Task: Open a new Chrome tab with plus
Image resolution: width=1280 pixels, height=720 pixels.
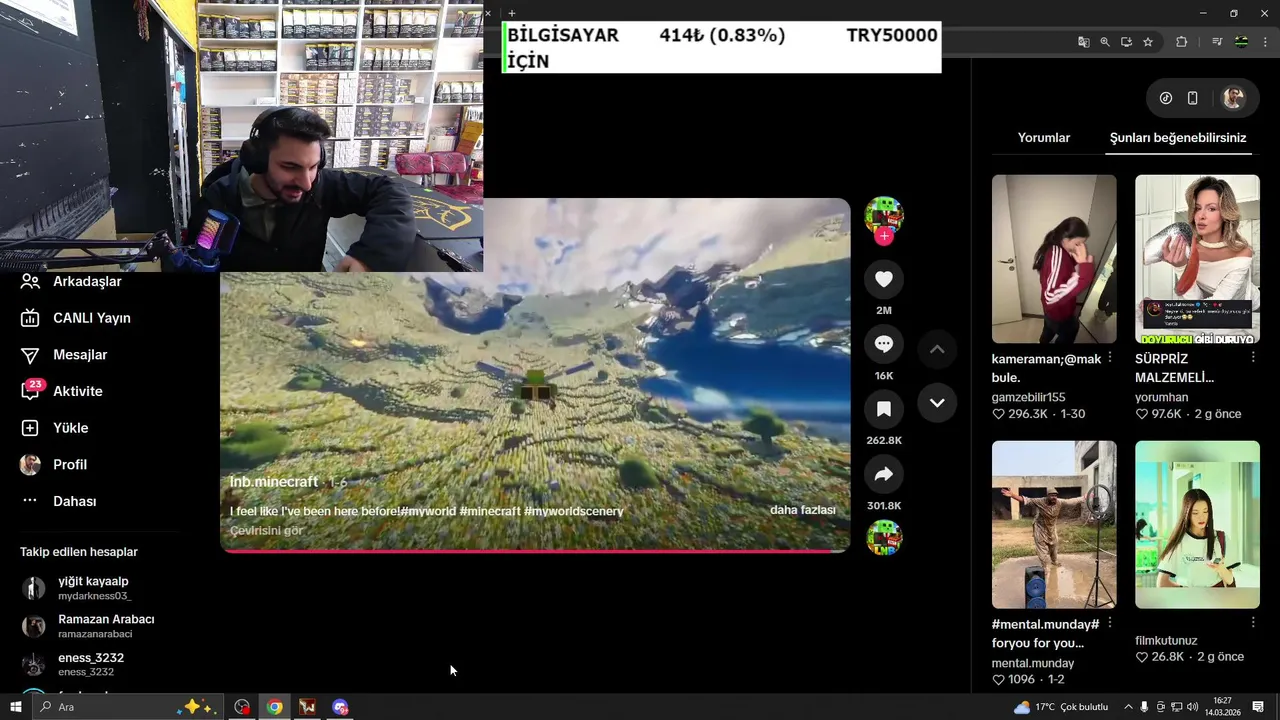Action: coord(512,13)
